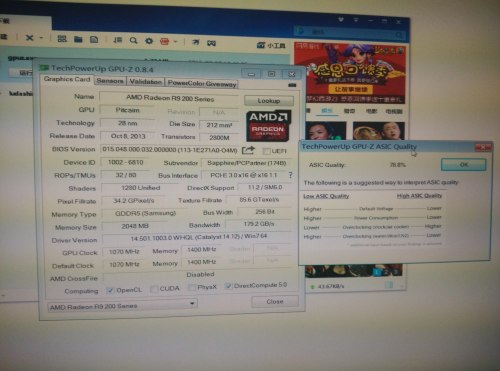The width and height of the screenshot is (500, 371).
Task: Click the game advertisement banner
Action: [350, 73]
